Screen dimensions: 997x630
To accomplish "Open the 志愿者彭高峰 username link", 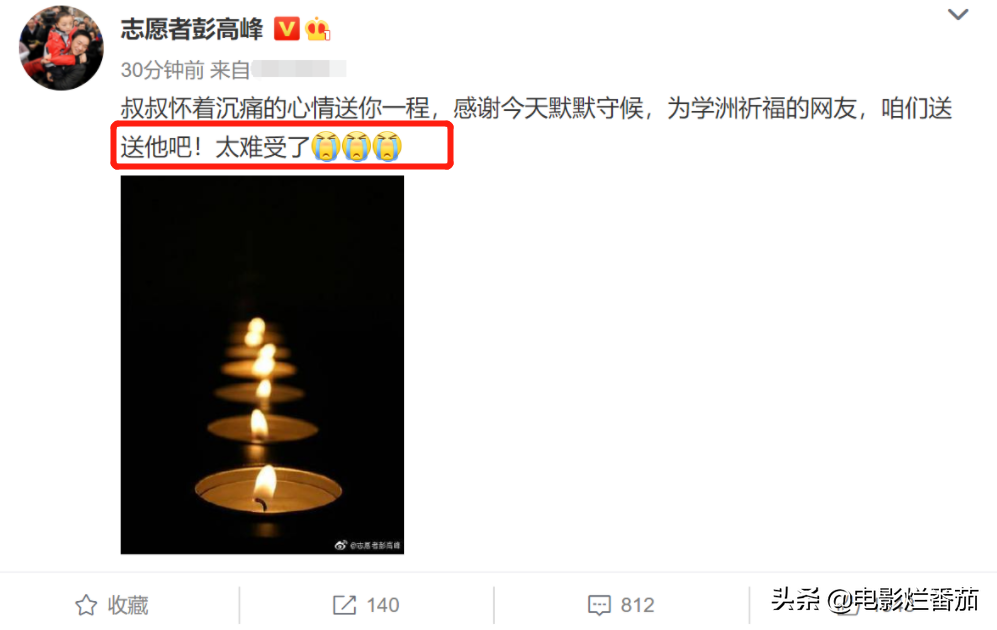I will click(191, 29).
